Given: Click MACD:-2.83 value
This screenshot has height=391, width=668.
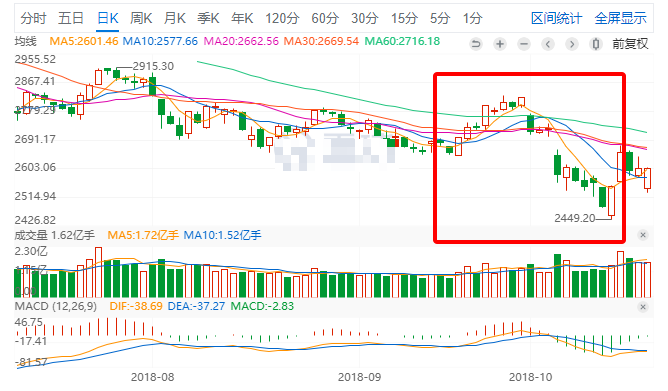Looking at the screenshot, I should point(262,306).
